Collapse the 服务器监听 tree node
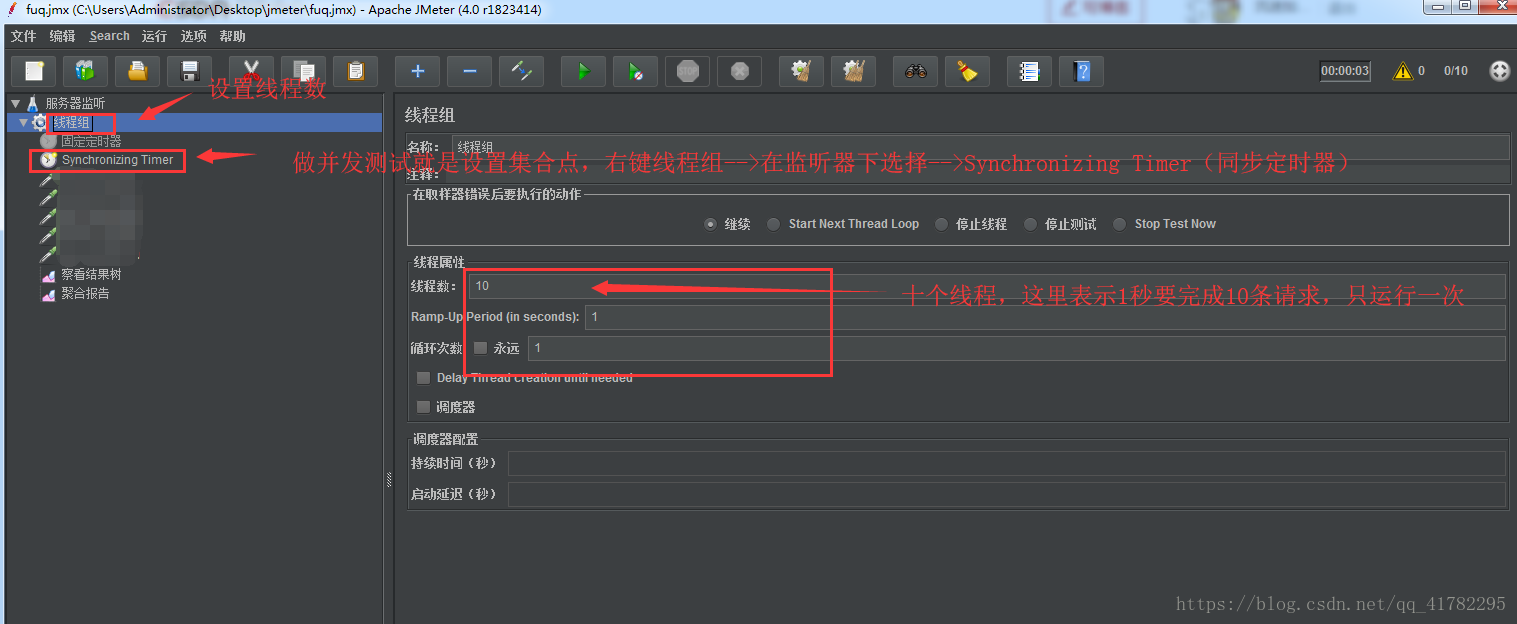Image resolution: width=1517 pixels, height=624 pixels. (15, 103)
